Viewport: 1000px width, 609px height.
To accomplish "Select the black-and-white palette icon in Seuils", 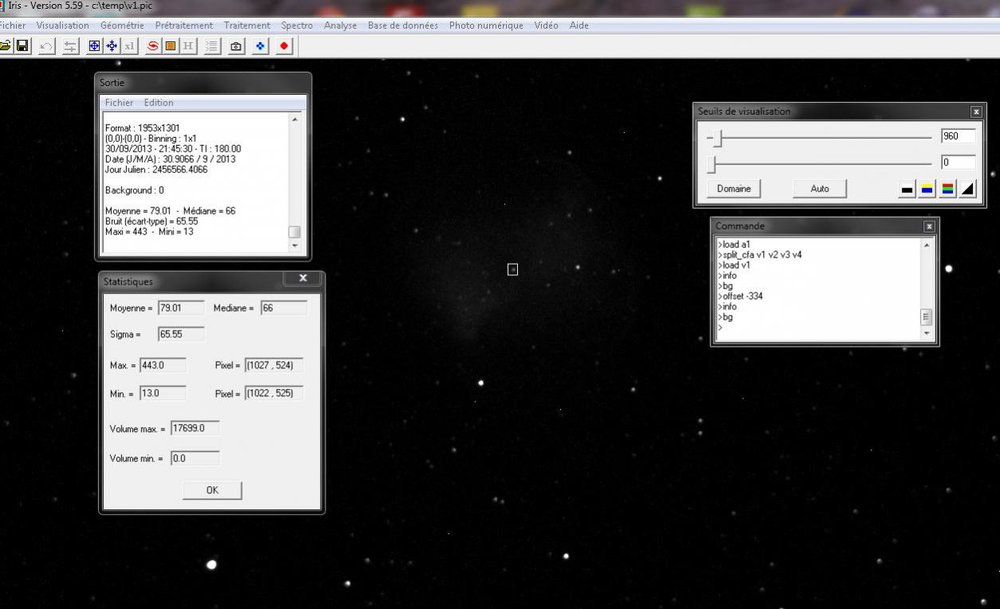I will 907,189.
